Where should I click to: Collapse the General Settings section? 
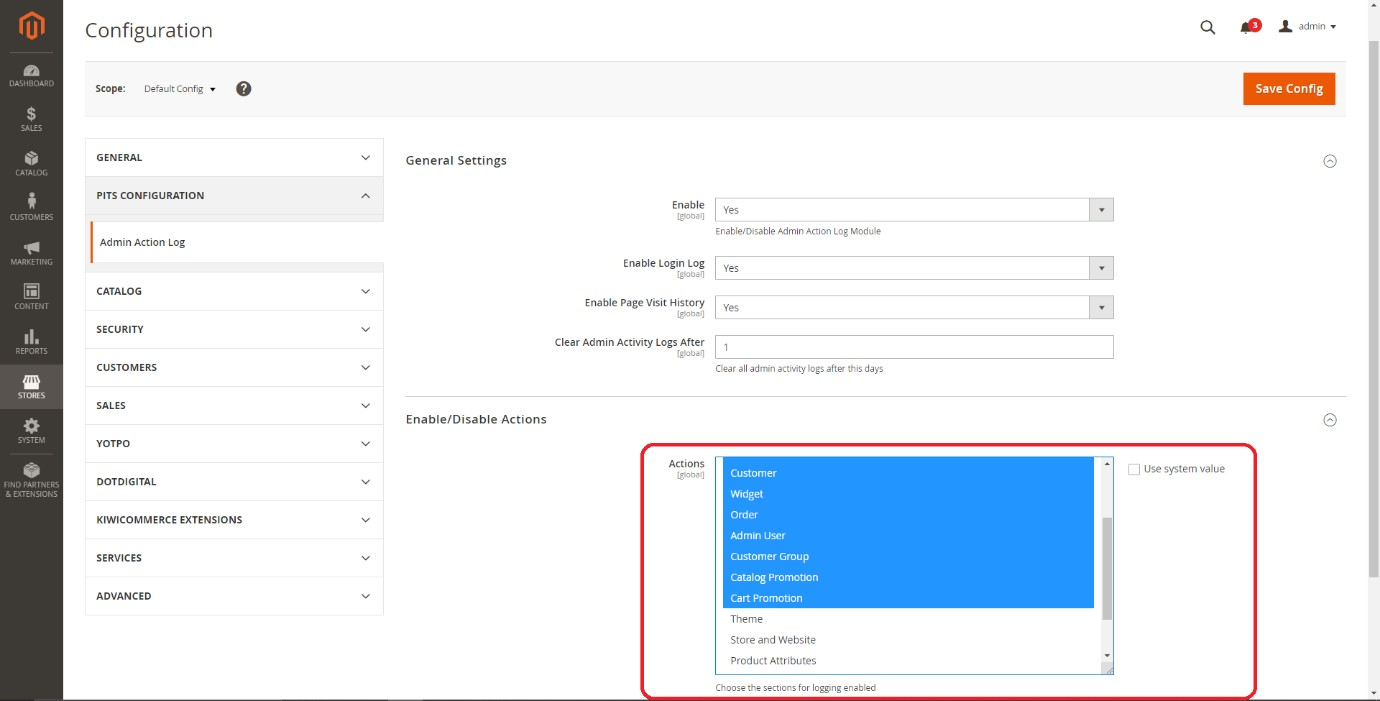click(1329, 161)
